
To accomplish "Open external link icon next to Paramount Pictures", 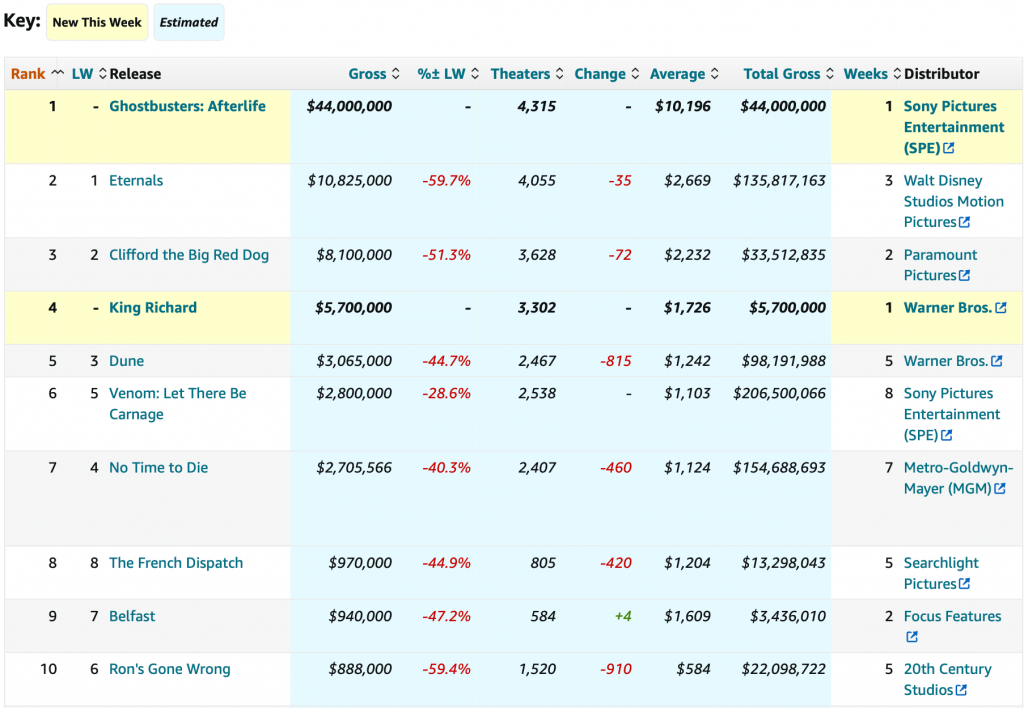I will click(965, 276).
